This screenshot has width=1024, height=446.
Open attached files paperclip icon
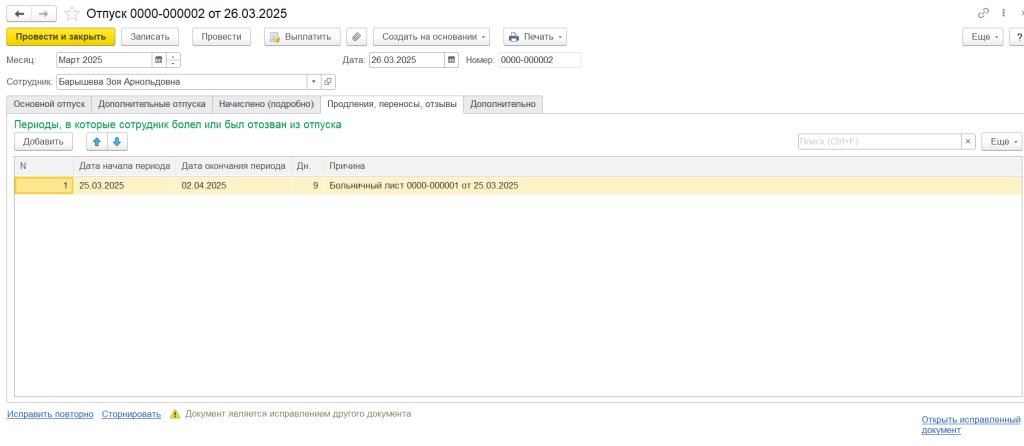pos(357,37)
